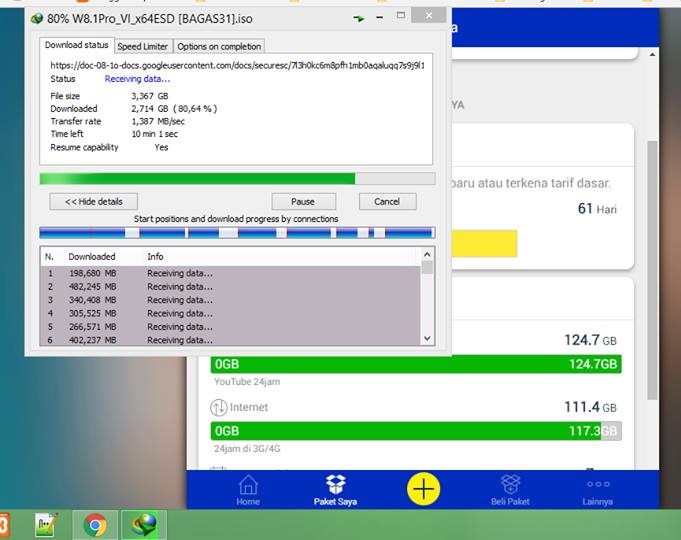Screen dimensions: 681x540
Task: Select connection row 5 with 266,571 MB
Action: tap(231, 327)
